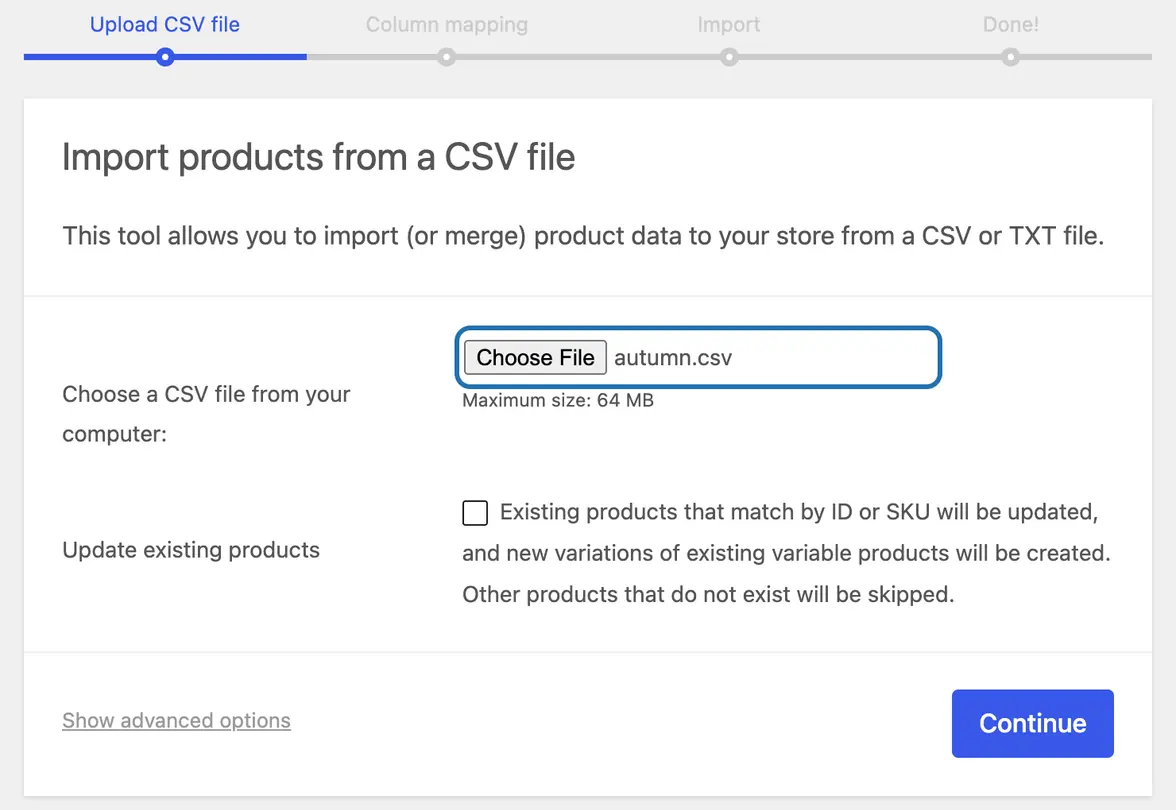1176x810 pixels.
Task: Click the autumn.csv file name
Action: point(673,358)
